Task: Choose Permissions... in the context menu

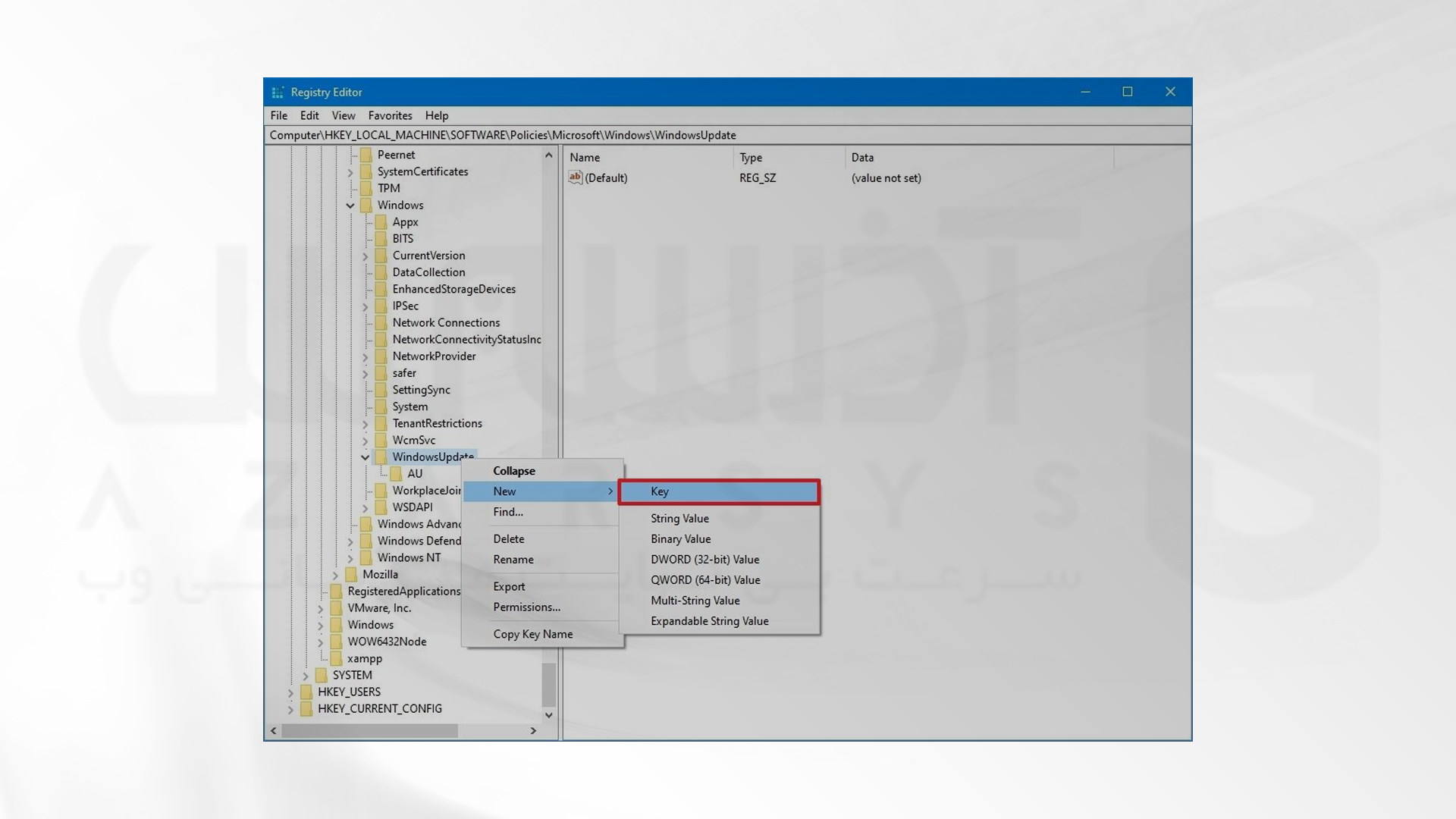Action: click(542, 607)
